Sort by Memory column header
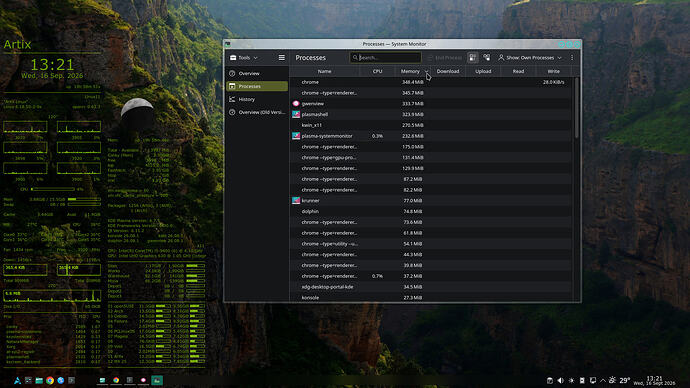This screenshot has height=388, width=690. tap(412, 71)
